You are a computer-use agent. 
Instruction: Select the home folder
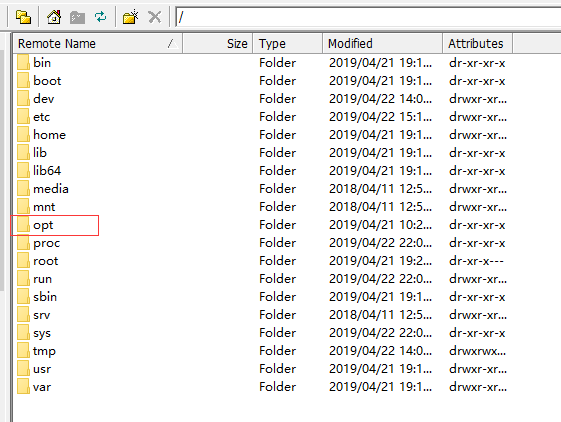point(50,135)
